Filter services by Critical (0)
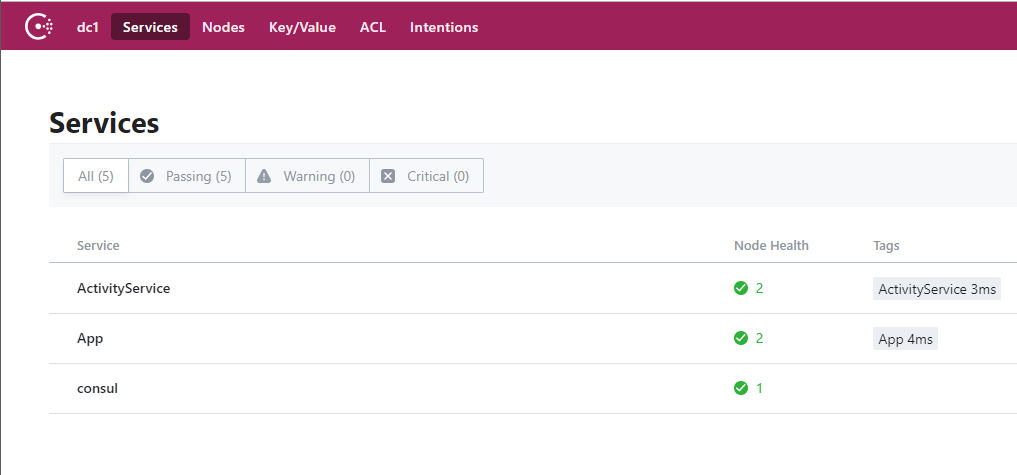Viewport: 1017px width, 475px height. click(437, 176)
